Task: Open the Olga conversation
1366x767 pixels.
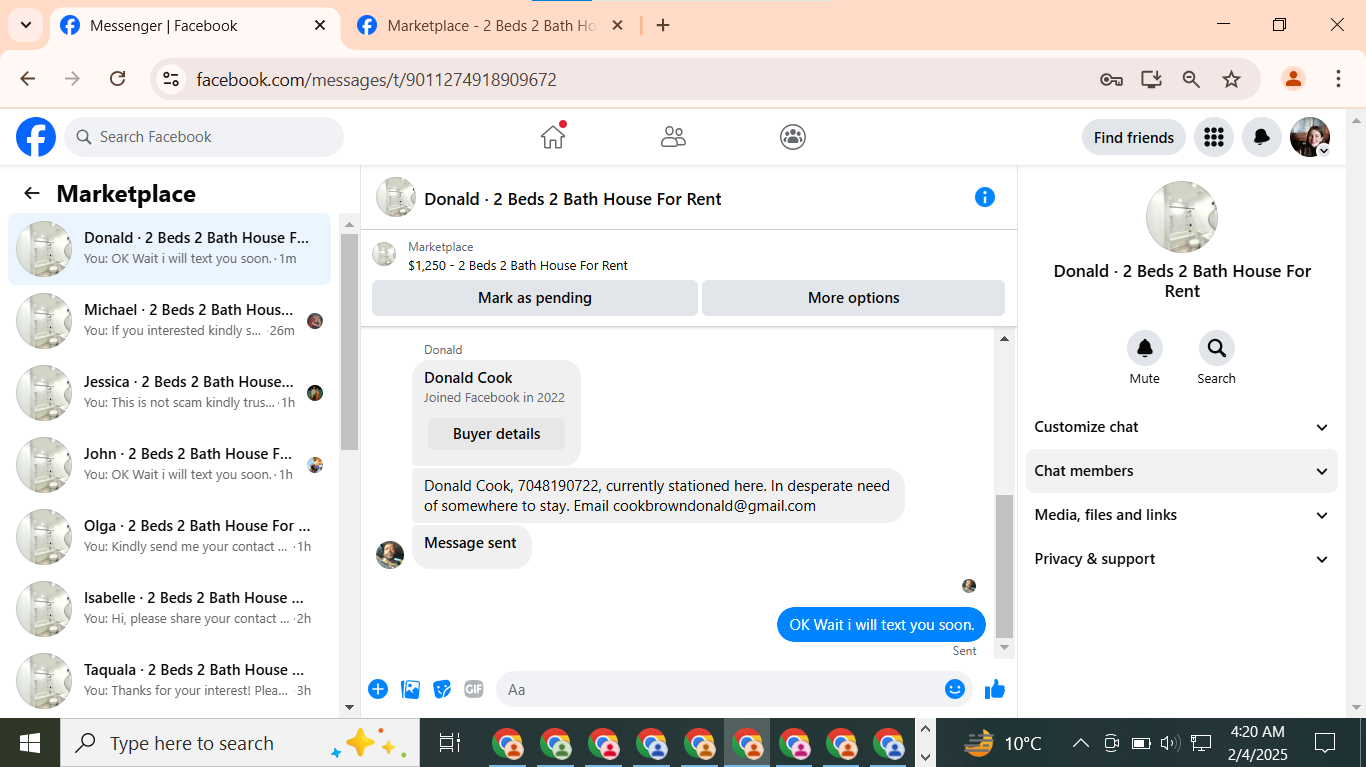Action: point(170,537)
